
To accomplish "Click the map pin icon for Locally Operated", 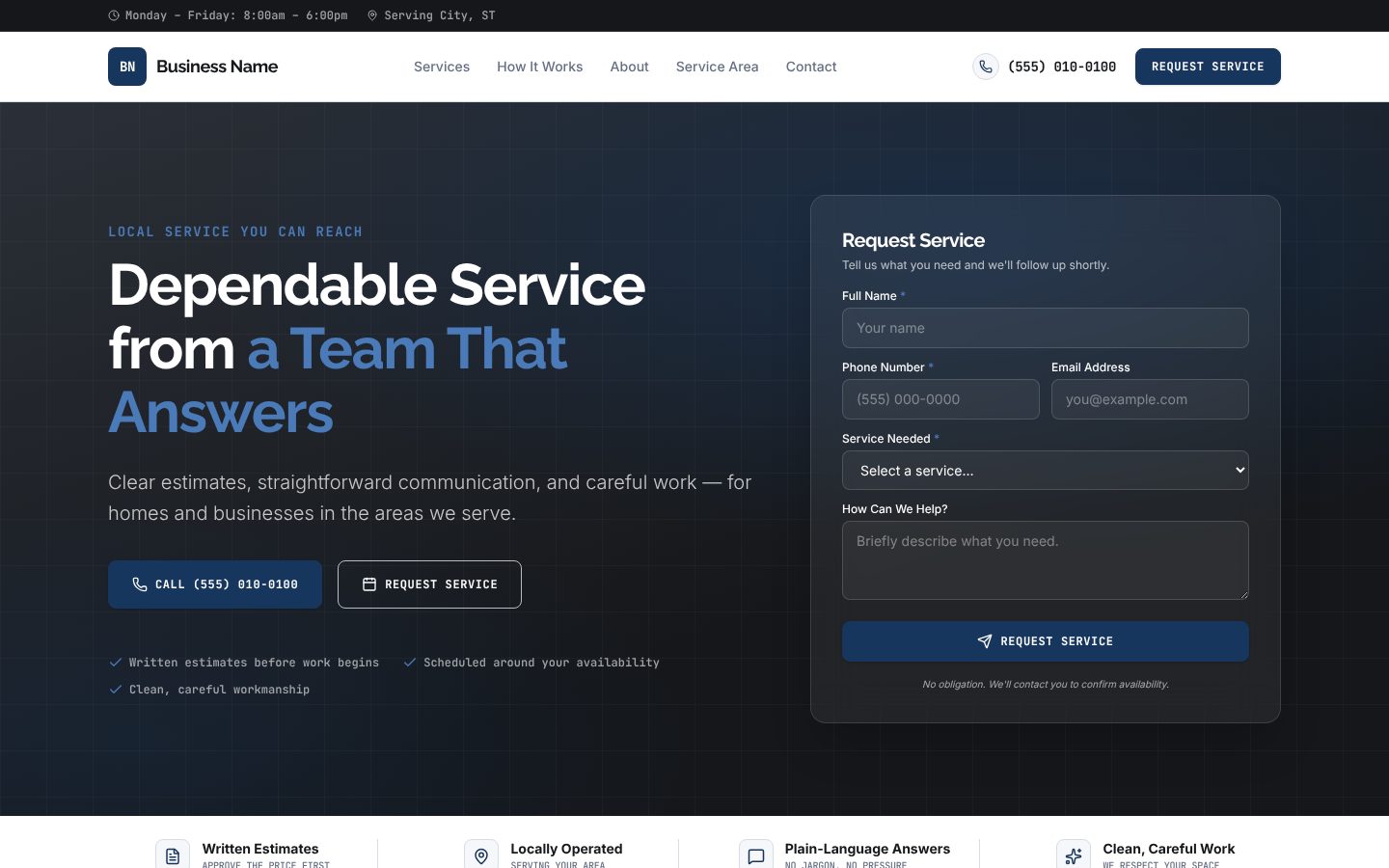I will click(x=481, y=855).
